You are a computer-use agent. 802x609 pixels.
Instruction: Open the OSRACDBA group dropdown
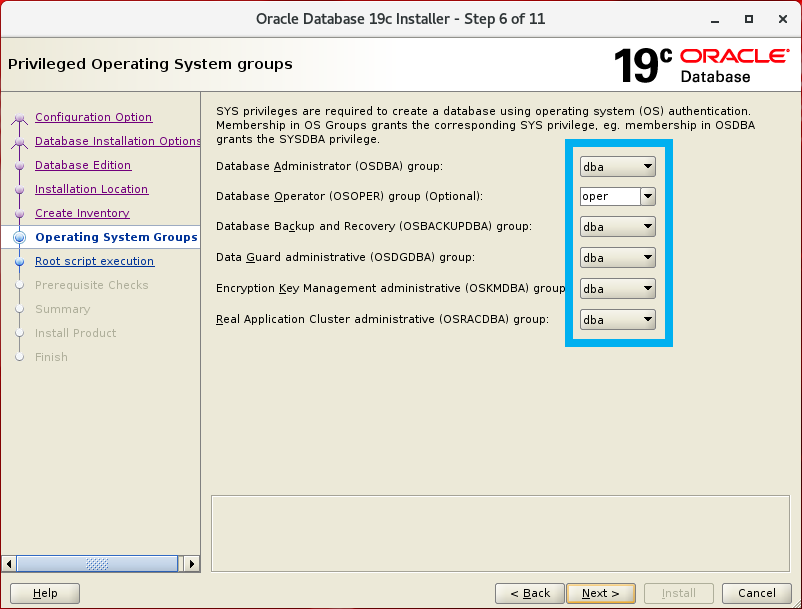[x=617, y=320]
